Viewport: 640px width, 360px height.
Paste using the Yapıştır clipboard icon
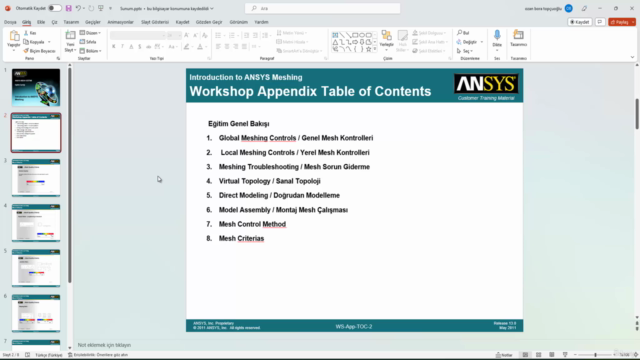point(14,36)
